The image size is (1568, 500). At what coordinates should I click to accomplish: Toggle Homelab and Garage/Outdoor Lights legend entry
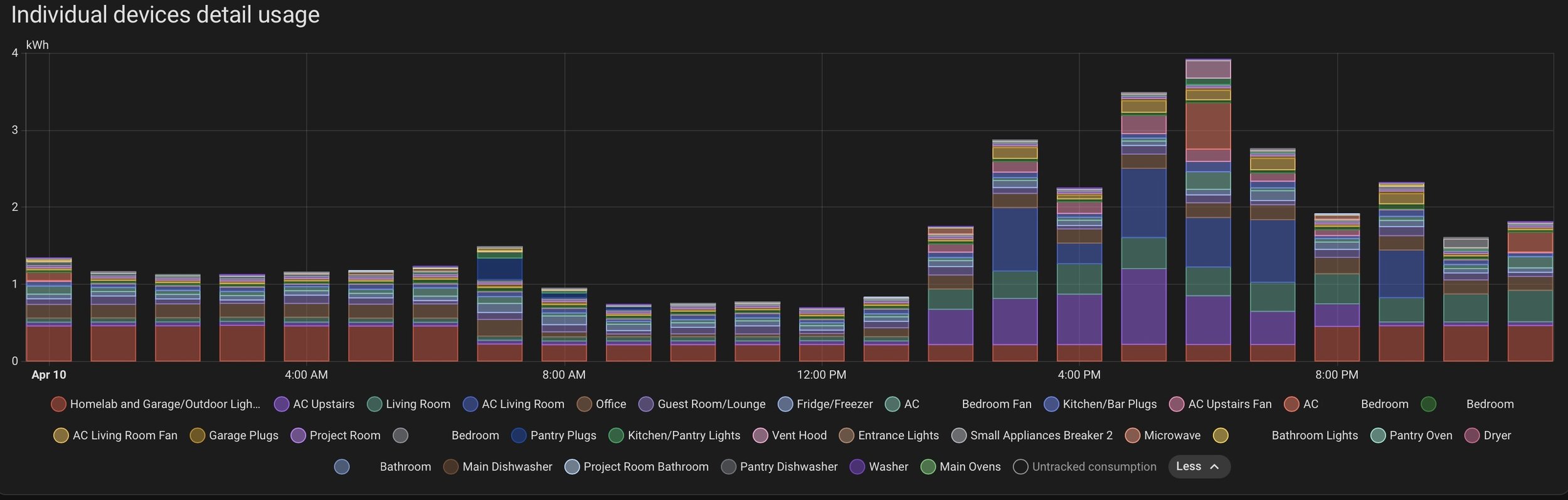pos(156,404)
